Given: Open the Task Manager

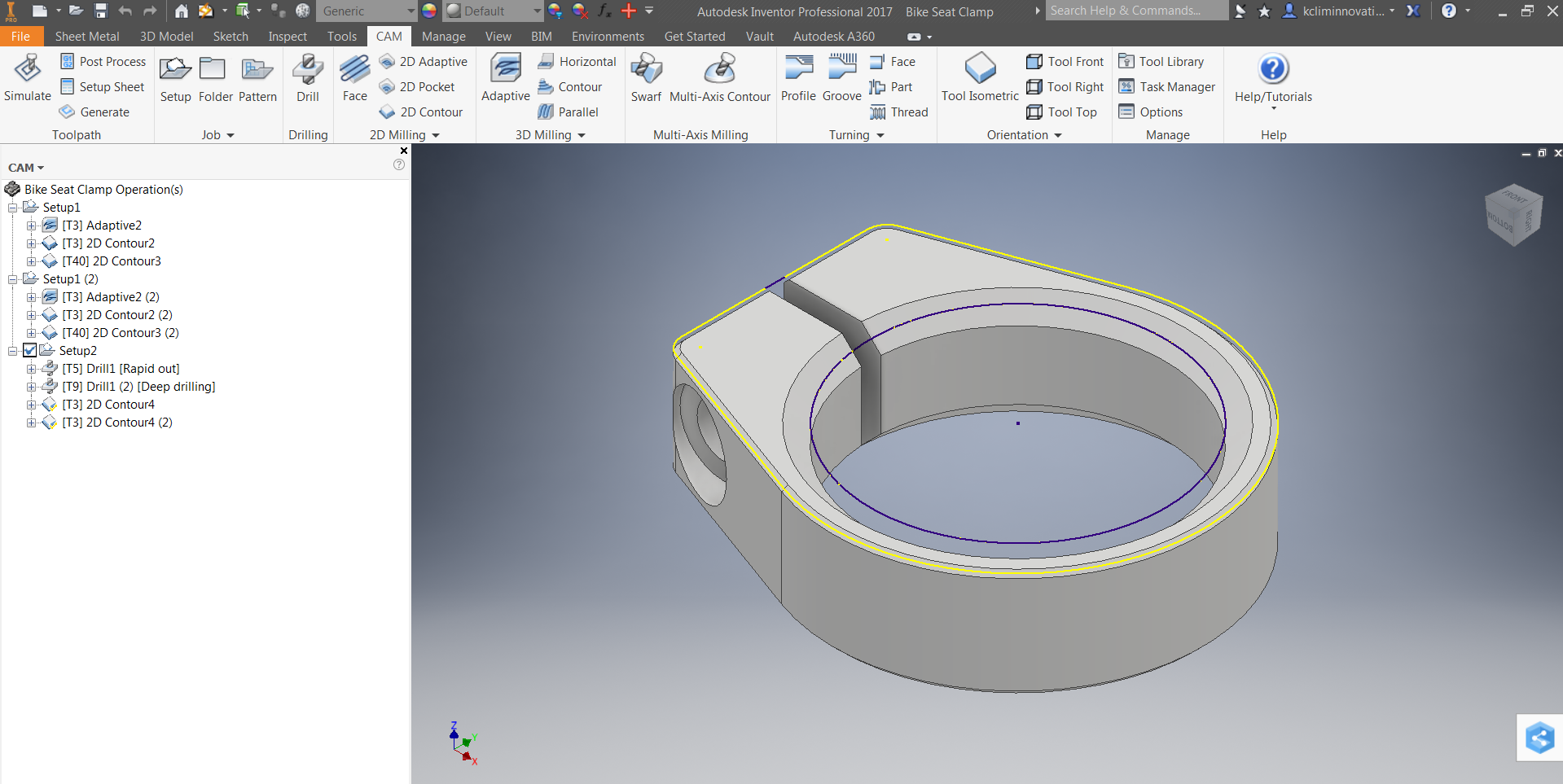Looking at the screenshot, I should (x=1166, y=87).
